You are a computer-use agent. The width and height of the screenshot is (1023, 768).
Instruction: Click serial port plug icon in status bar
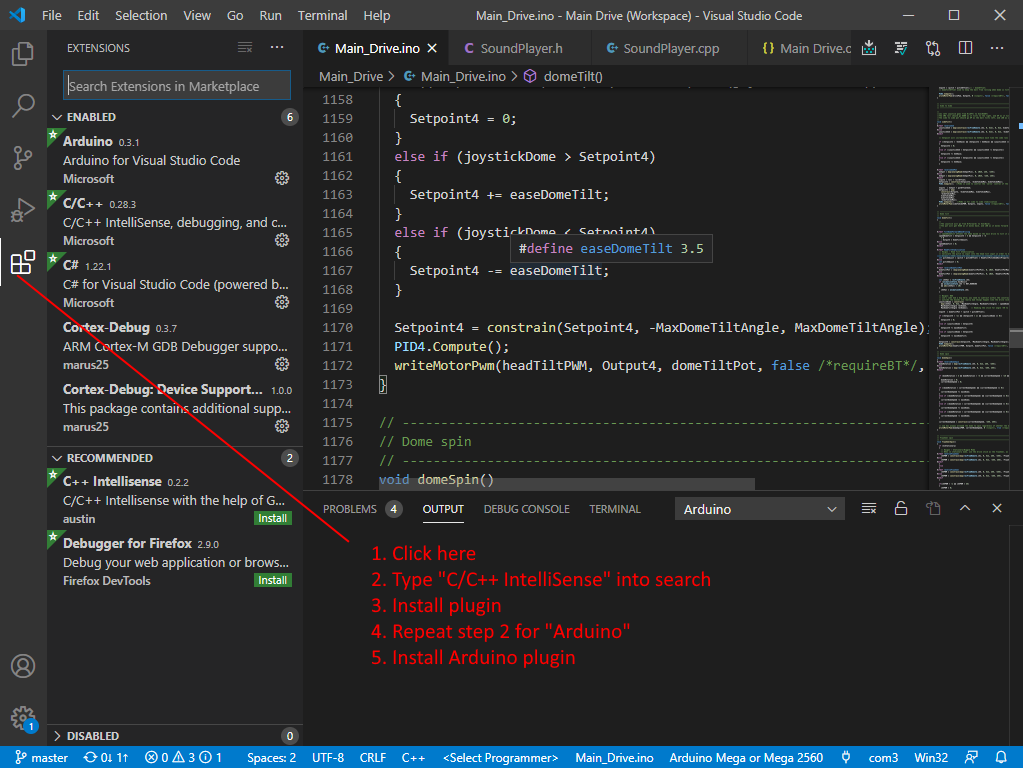click(x=846, y=758)
